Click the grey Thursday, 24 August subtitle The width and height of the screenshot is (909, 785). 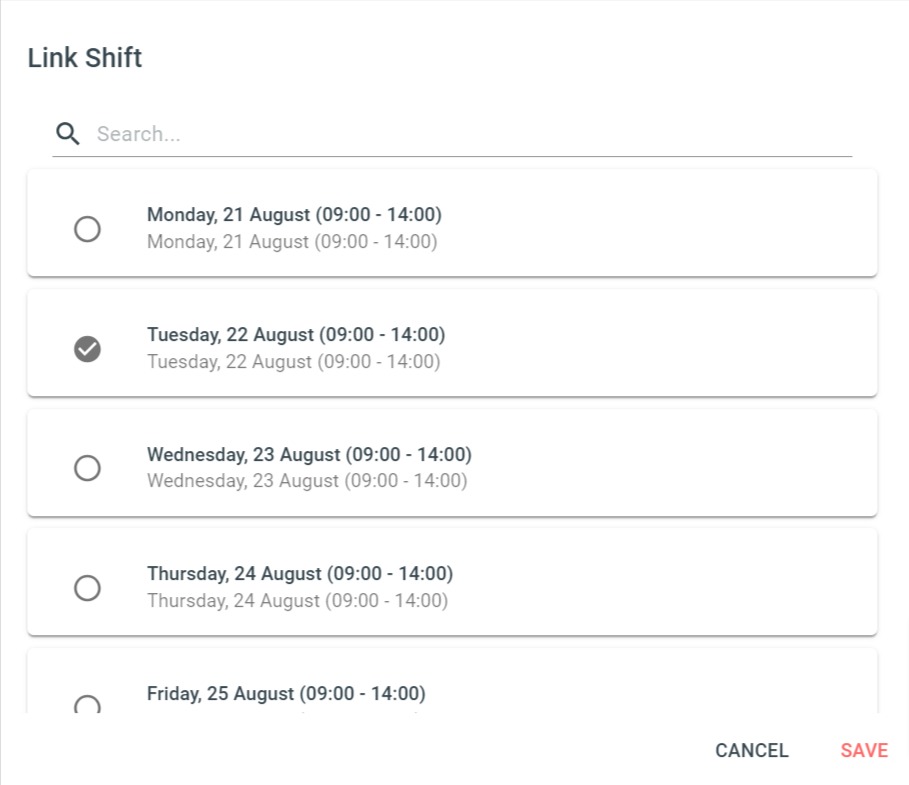pos(297,601)
